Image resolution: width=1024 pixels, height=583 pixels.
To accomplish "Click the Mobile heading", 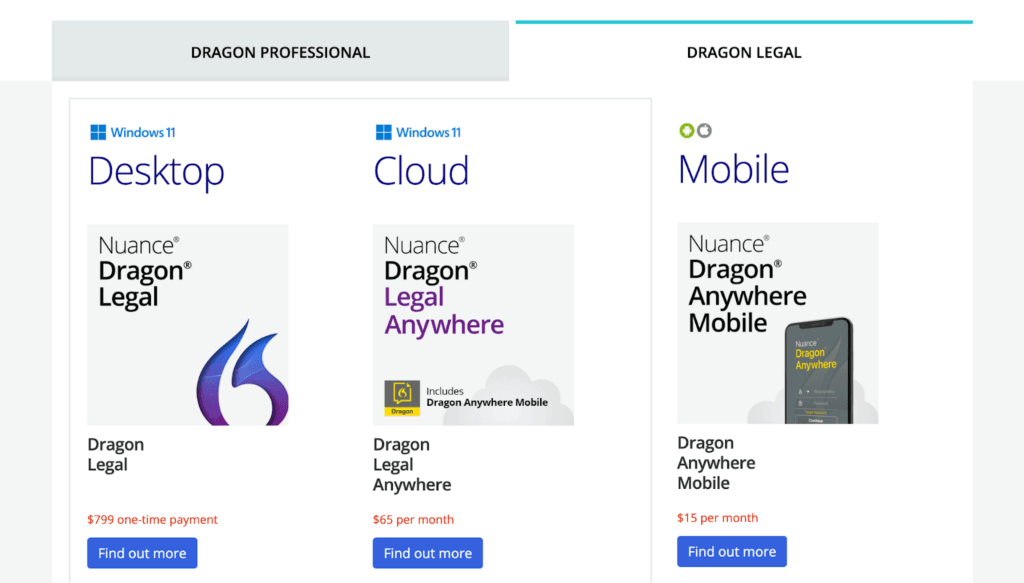I will 733,169.
